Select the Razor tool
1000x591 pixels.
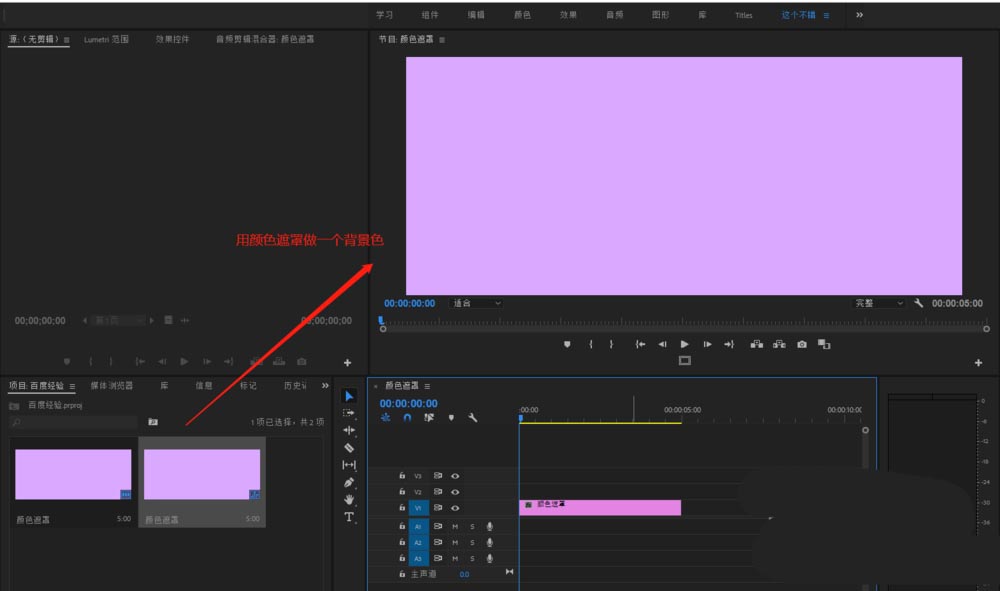349,448
